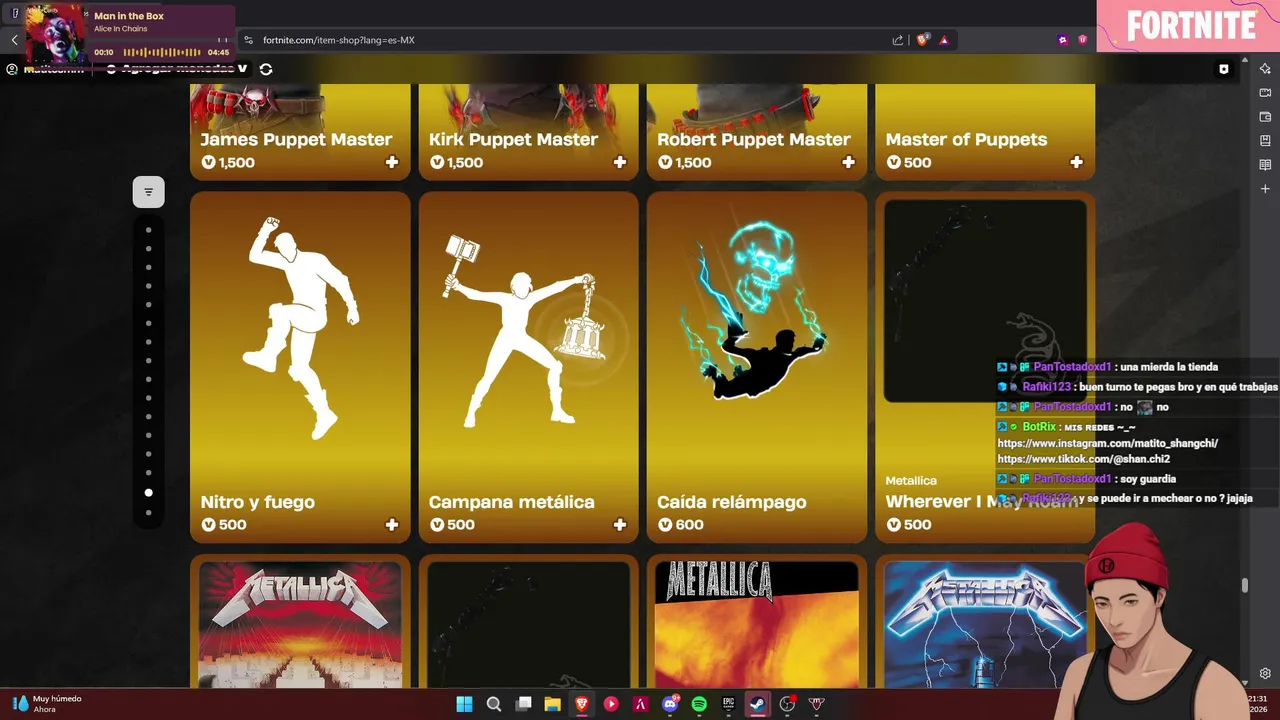Open the Windows Start menu
Screen dimensions: 1280x720
coord(464,704)
